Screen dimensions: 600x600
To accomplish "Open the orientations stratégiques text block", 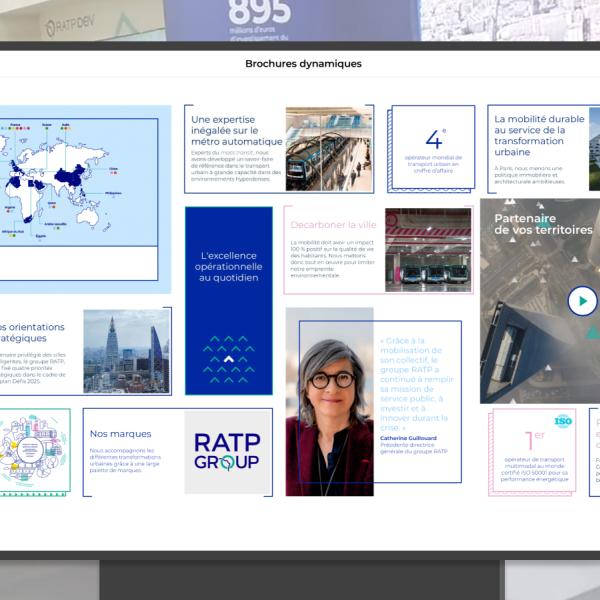I will pyautogui.click(x=33, y=354).
